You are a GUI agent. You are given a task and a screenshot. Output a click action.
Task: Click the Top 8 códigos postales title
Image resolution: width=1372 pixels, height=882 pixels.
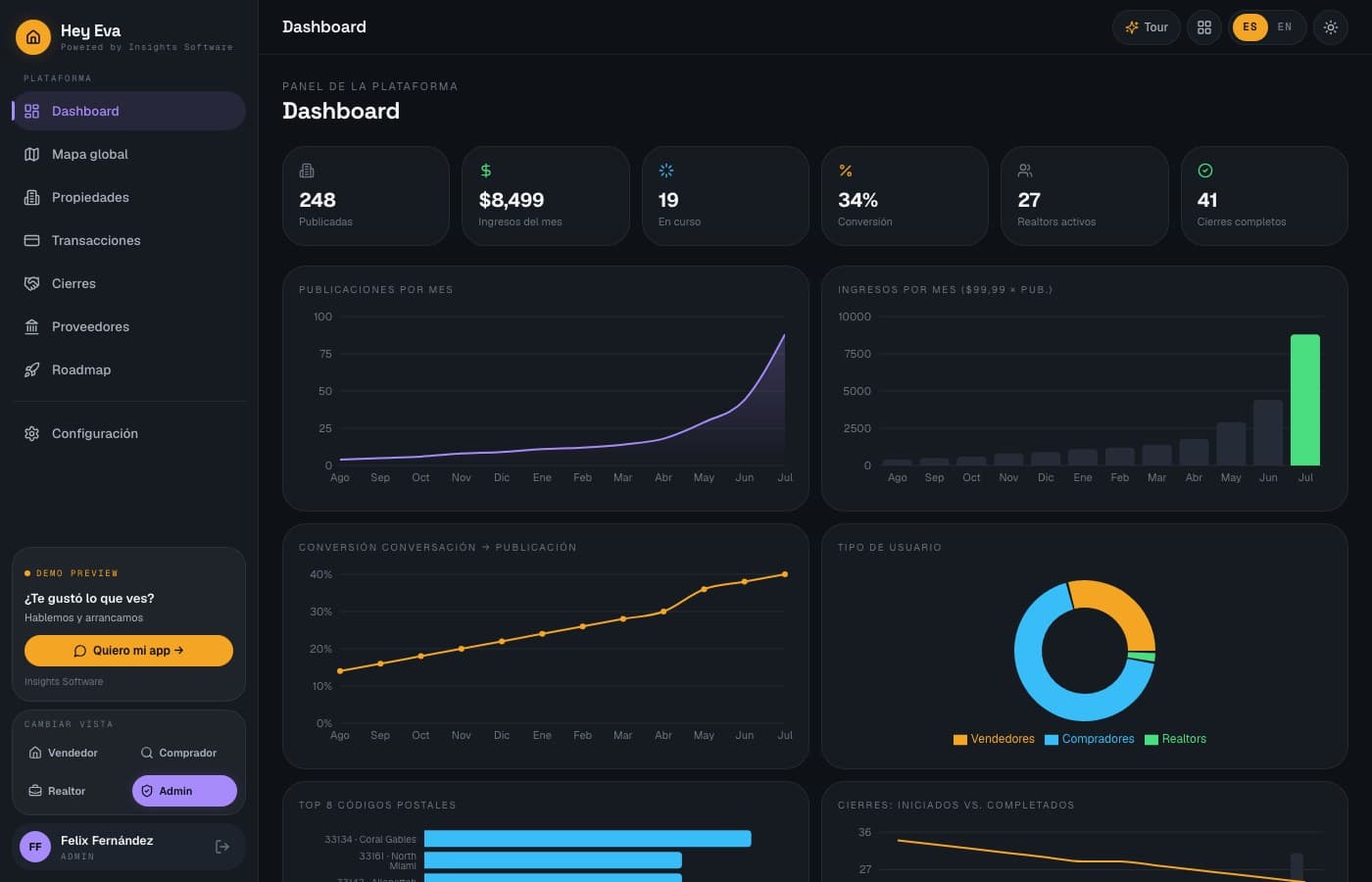coord(377,806)
